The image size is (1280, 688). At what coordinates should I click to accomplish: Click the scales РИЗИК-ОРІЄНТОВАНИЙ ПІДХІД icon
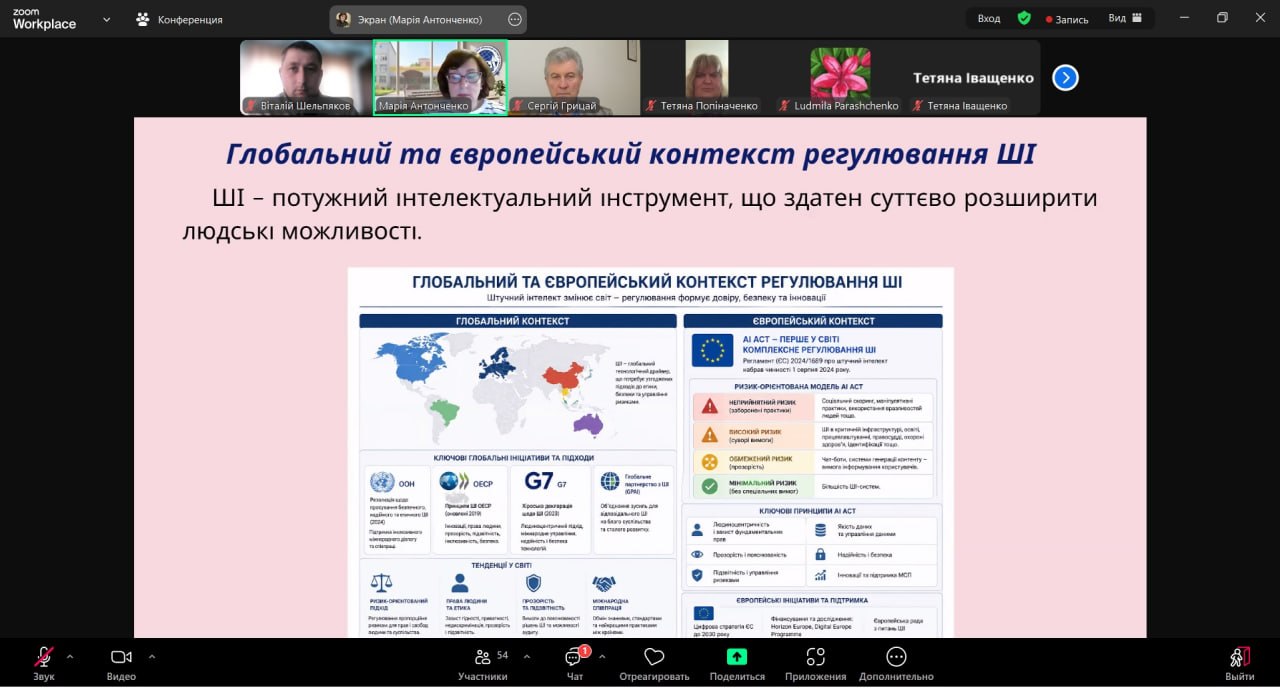click(x=381, y=583)
